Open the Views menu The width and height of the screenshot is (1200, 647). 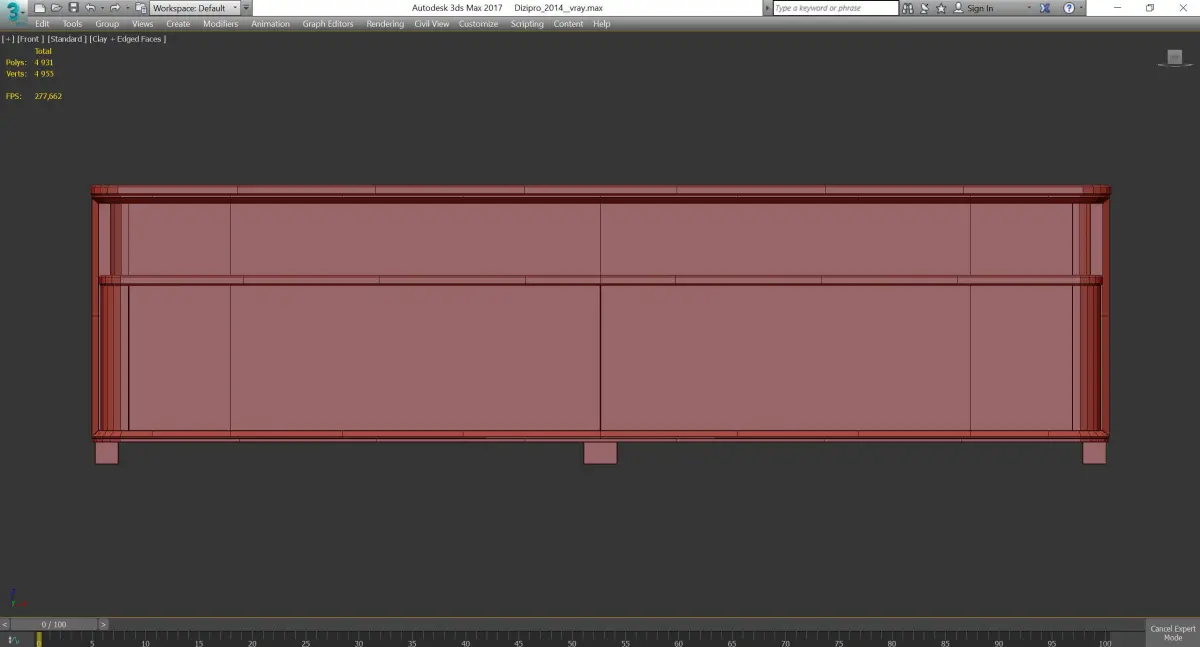143,24
